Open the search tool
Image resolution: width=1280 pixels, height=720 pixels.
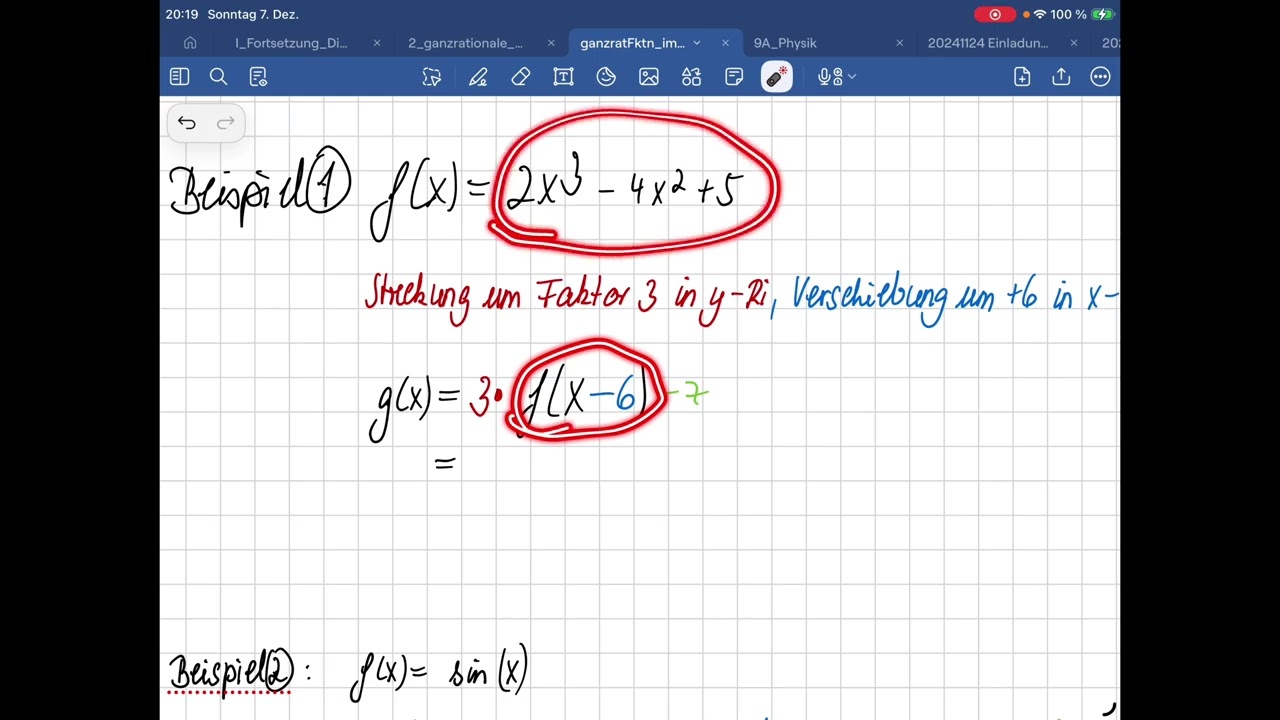218,77
